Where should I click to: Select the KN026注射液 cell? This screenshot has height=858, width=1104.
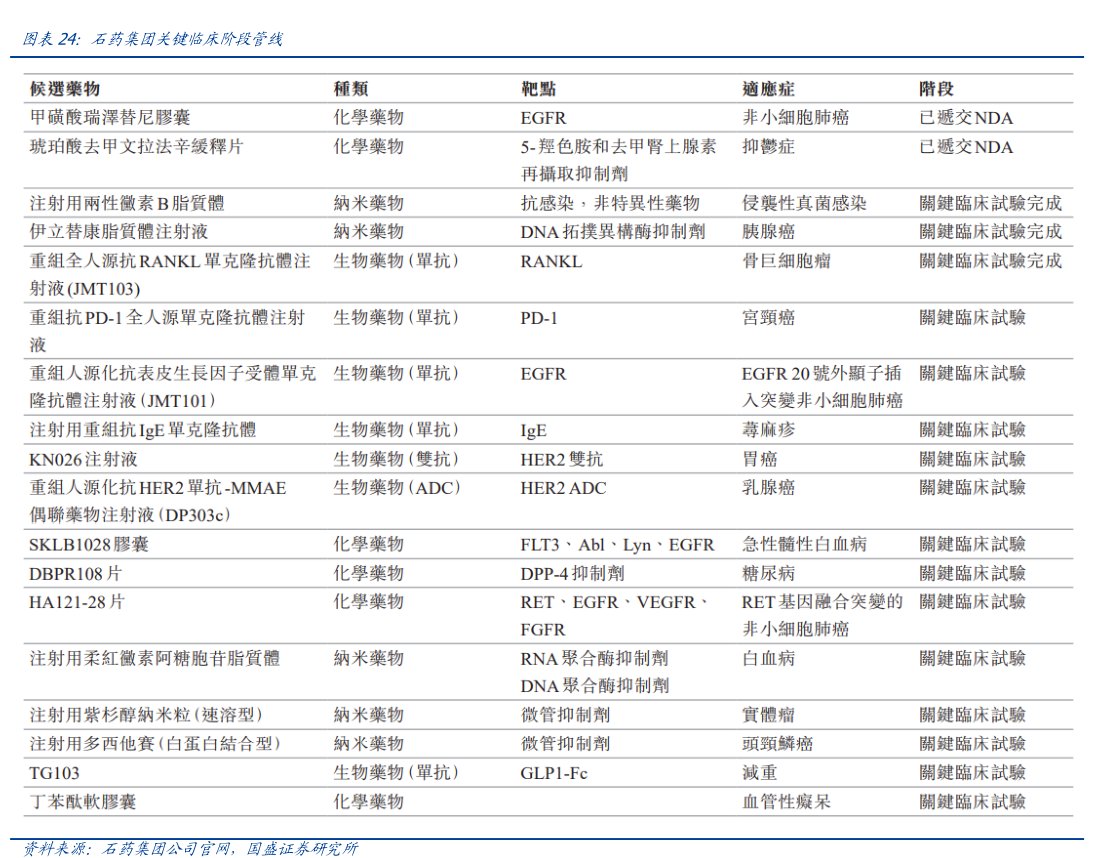point(83,460)
